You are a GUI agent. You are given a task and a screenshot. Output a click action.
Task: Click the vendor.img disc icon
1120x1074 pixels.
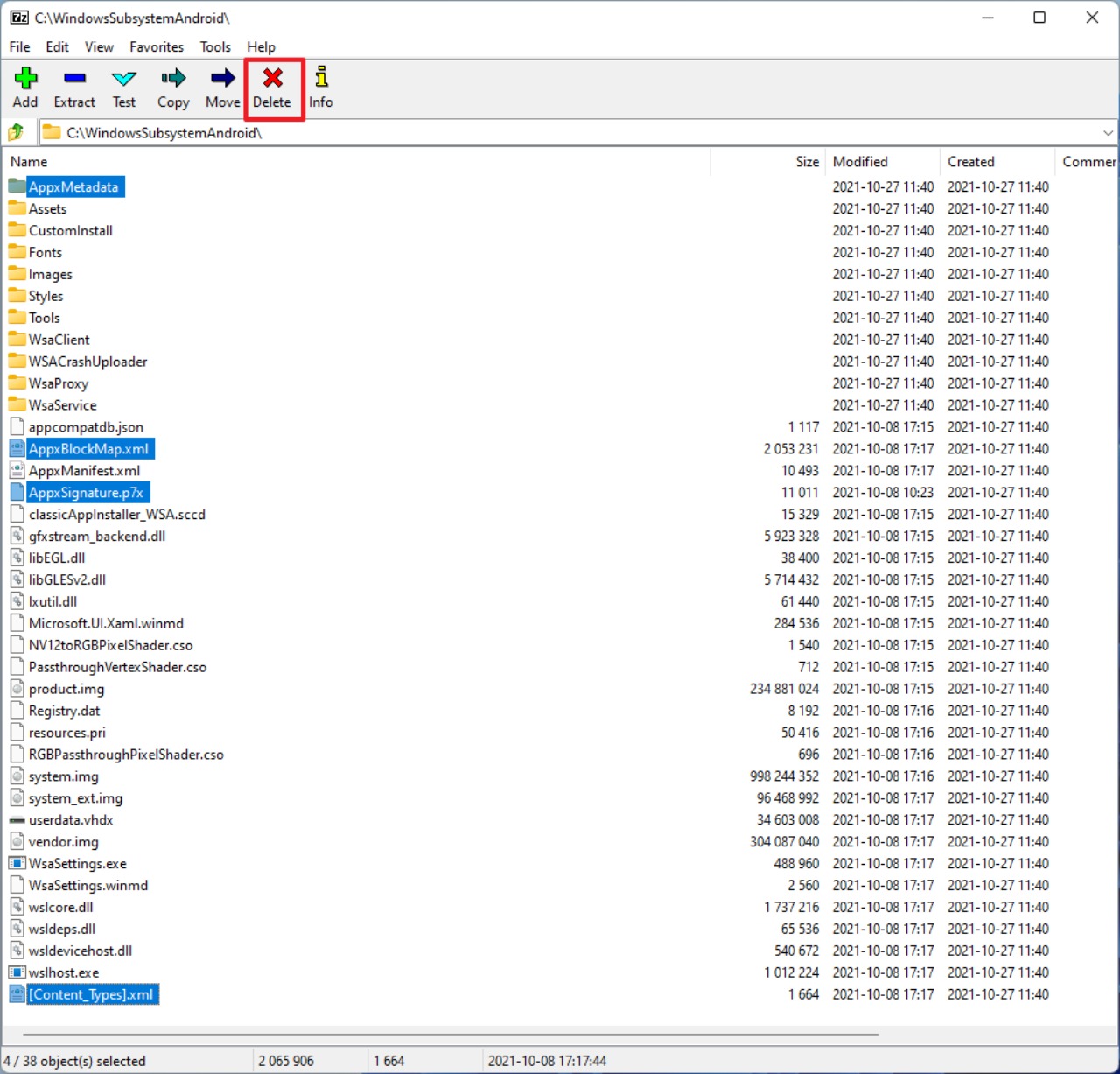click(x=17, y=841)
